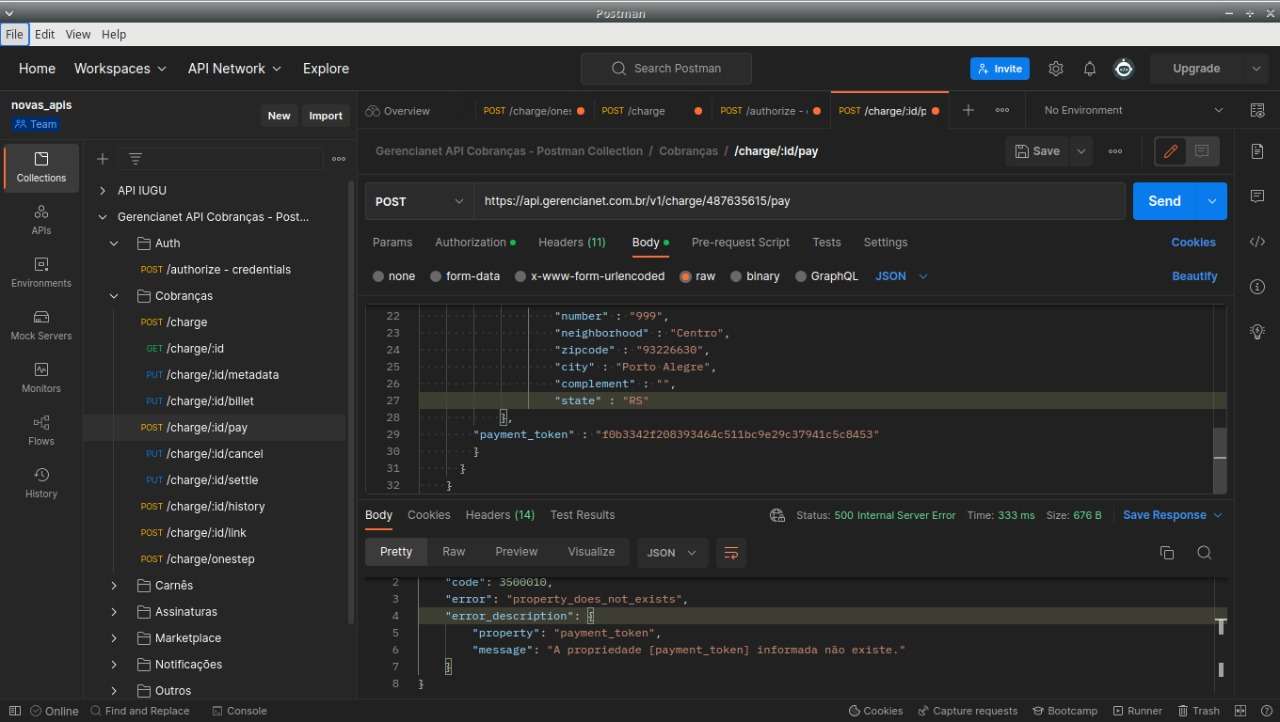Image resolution: width=1280 pixels, height=722 pixels.
Task: Open the Collections sidebar panel
Action: (41, 167)
